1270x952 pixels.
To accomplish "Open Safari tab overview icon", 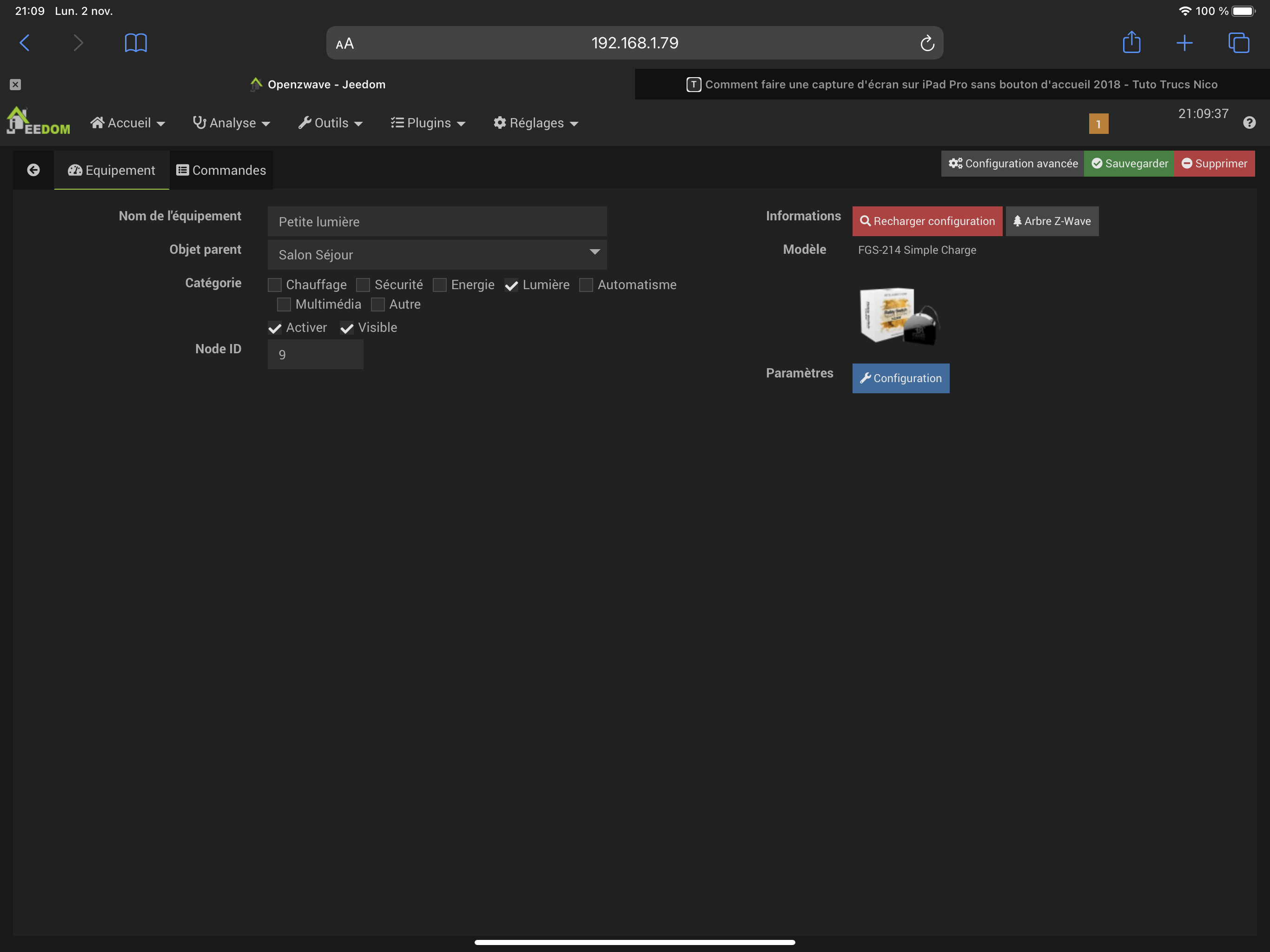I will pos(1238,43).
